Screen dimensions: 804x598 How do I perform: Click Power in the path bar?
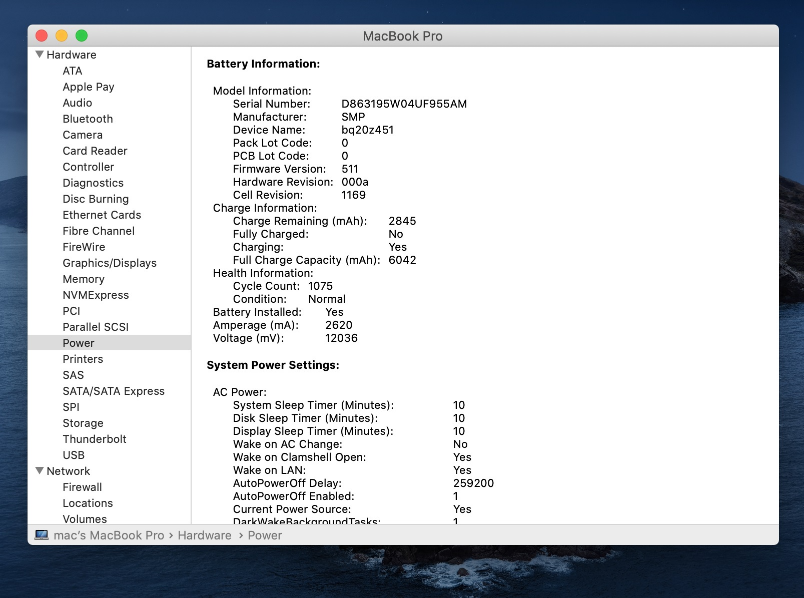265,535
